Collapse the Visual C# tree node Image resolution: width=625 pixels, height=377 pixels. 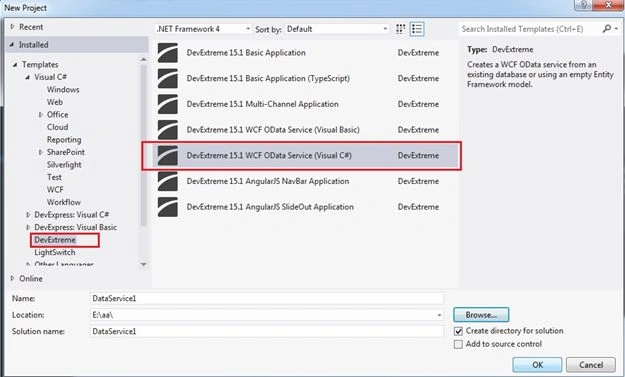coord(28,77)
